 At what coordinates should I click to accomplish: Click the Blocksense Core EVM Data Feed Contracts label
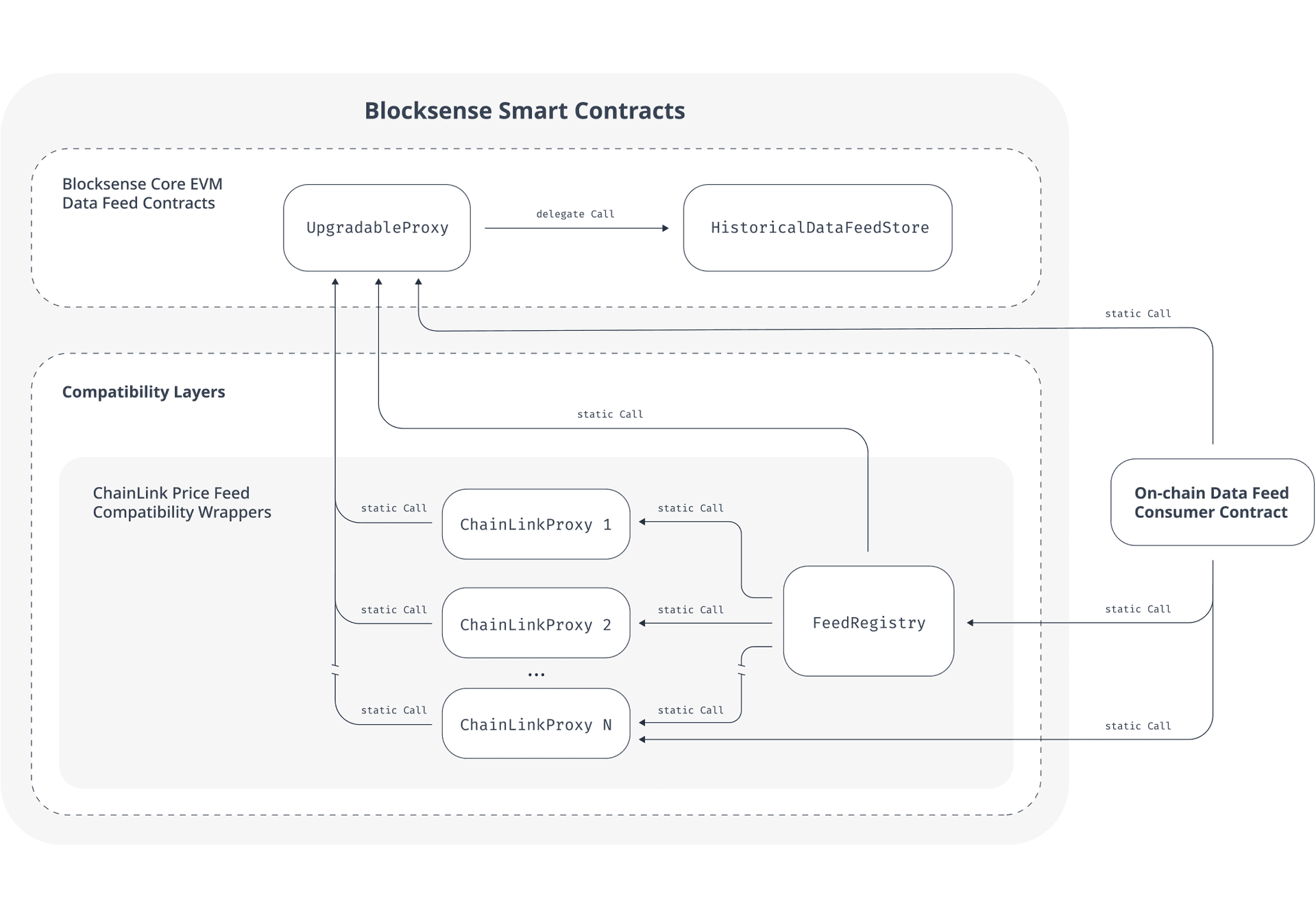tap(143, 193)
